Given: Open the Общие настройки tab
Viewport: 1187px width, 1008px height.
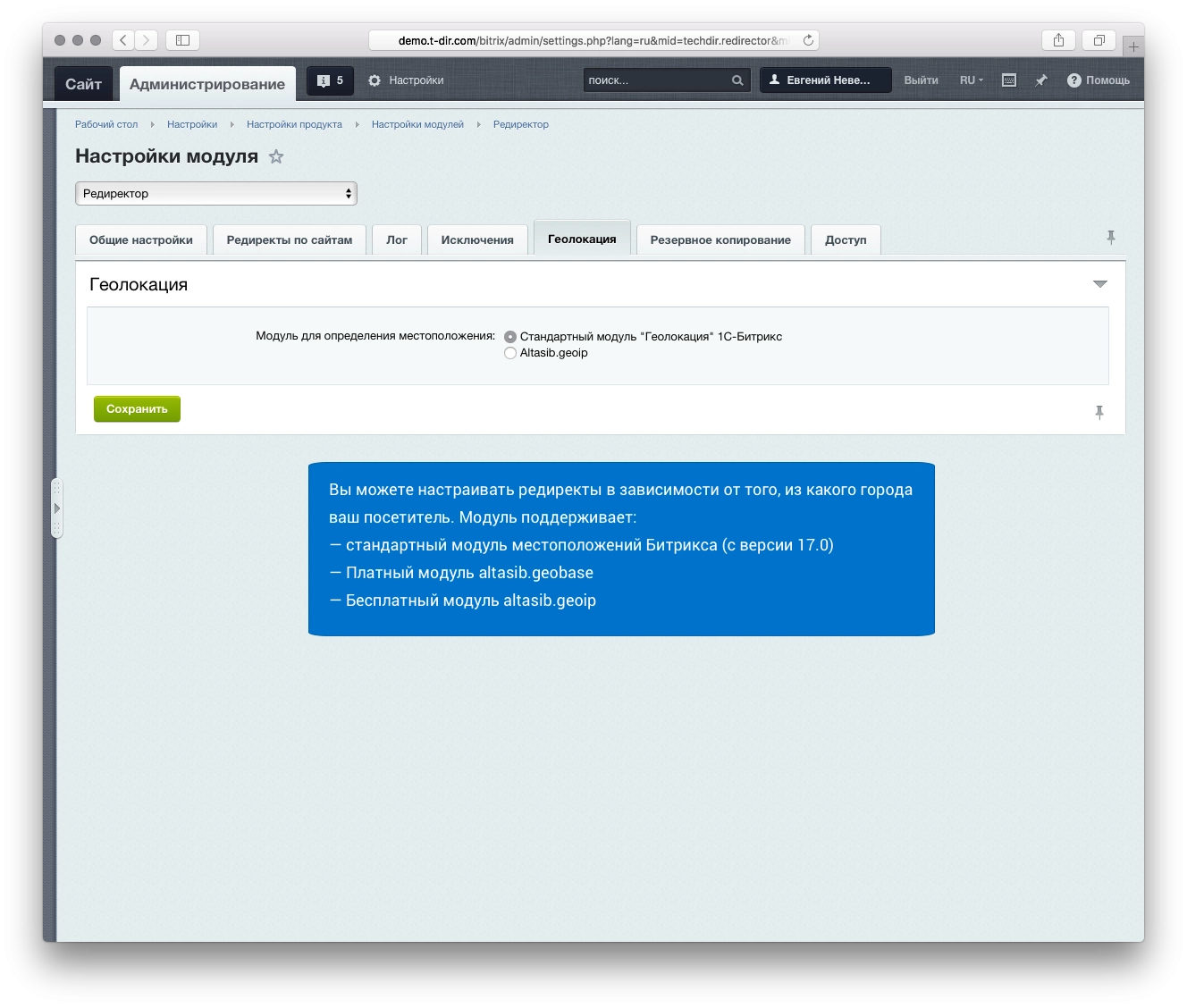Looking at the screenshot, I should pos(141,239).
